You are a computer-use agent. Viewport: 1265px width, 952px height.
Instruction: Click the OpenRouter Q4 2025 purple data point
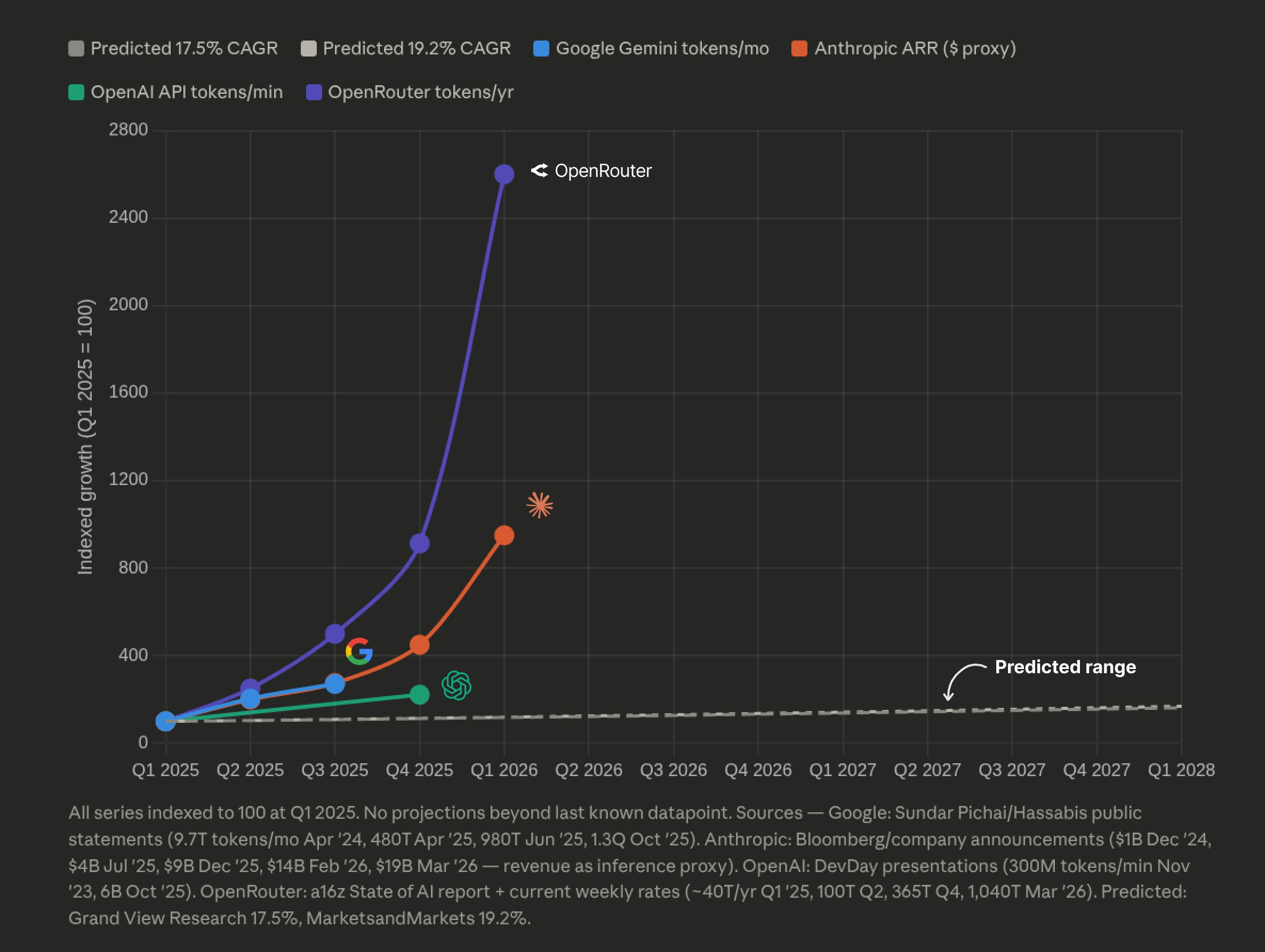pos(419,543)
